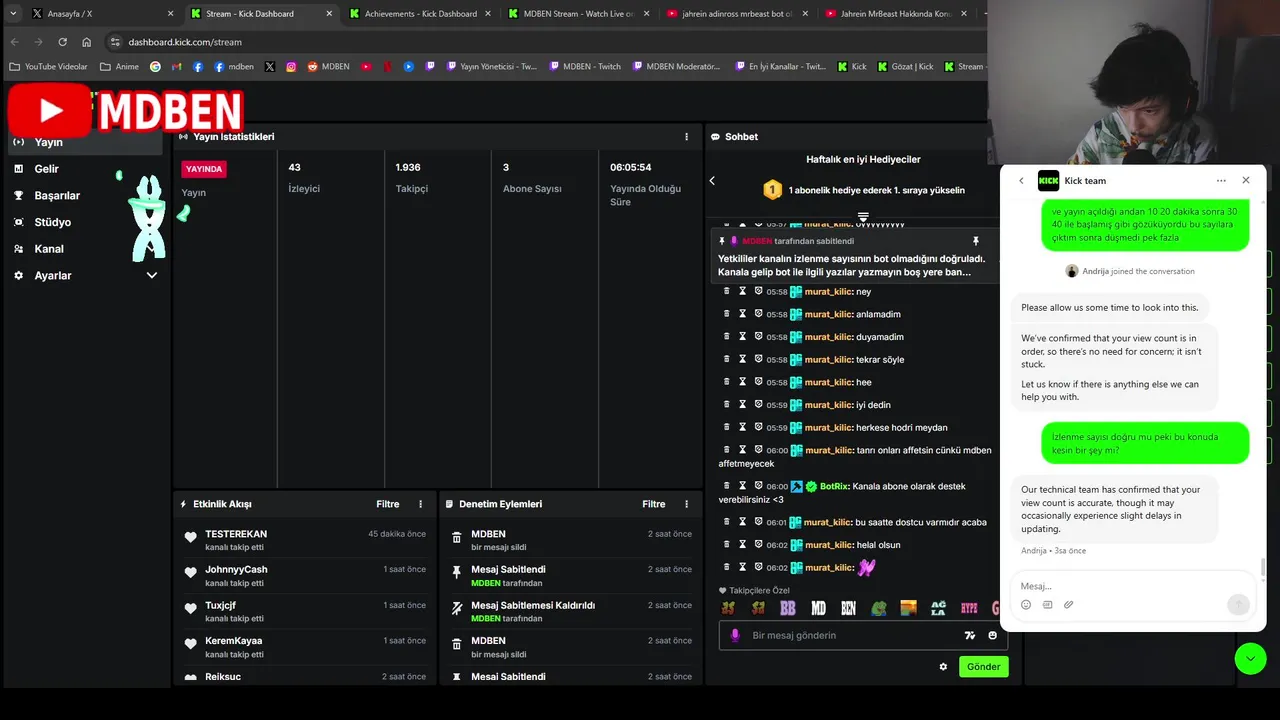Open browser tab search dropdown

pos(13,14)
